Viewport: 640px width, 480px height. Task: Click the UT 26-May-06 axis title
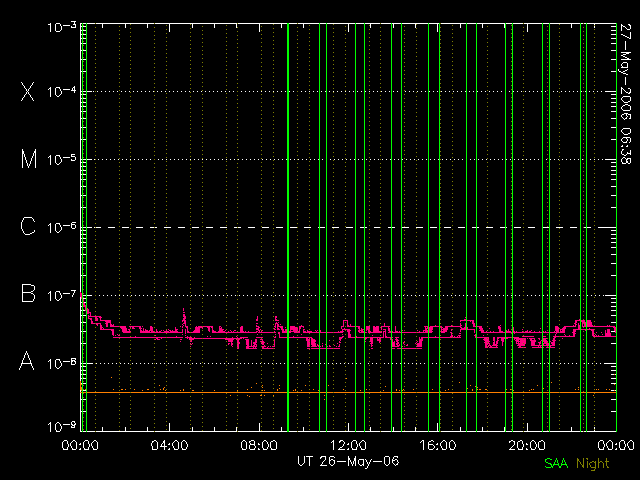[x=348, y=461]
